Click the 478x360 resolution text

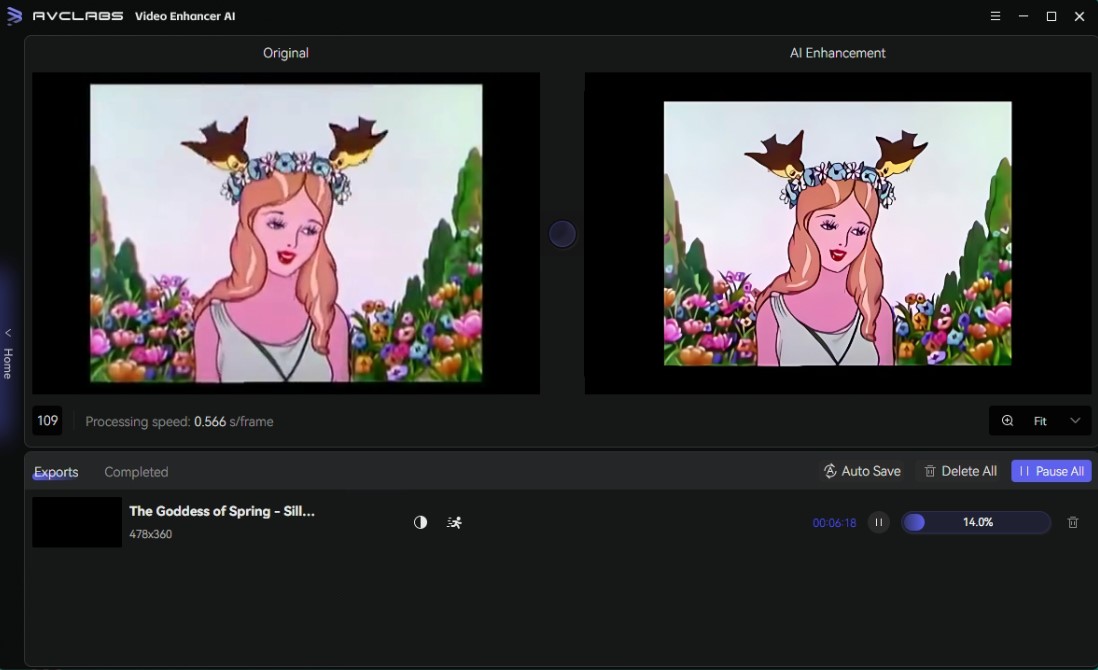tap(151, 534)
